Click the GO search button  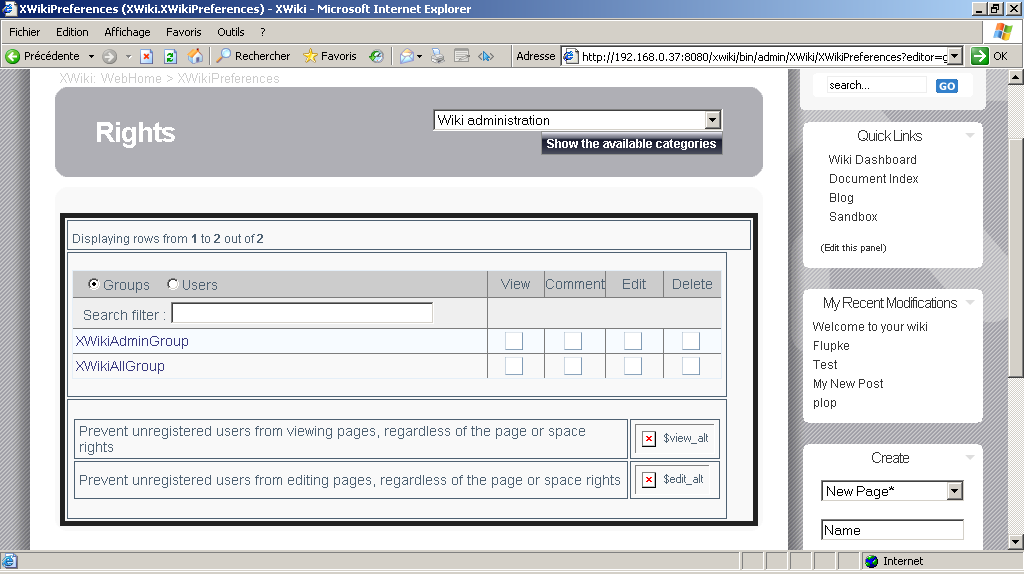pyautogui.click(x=947, y=86)
